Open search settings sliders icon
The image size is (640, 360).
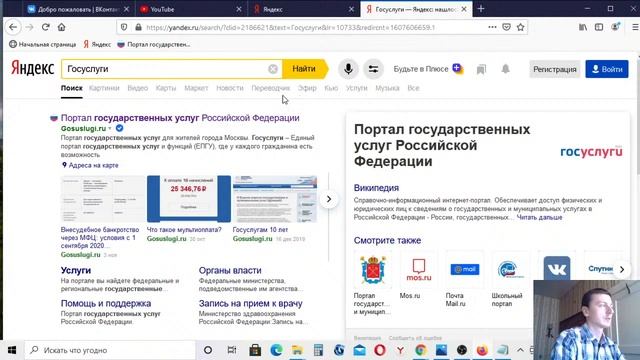(373, 69)
